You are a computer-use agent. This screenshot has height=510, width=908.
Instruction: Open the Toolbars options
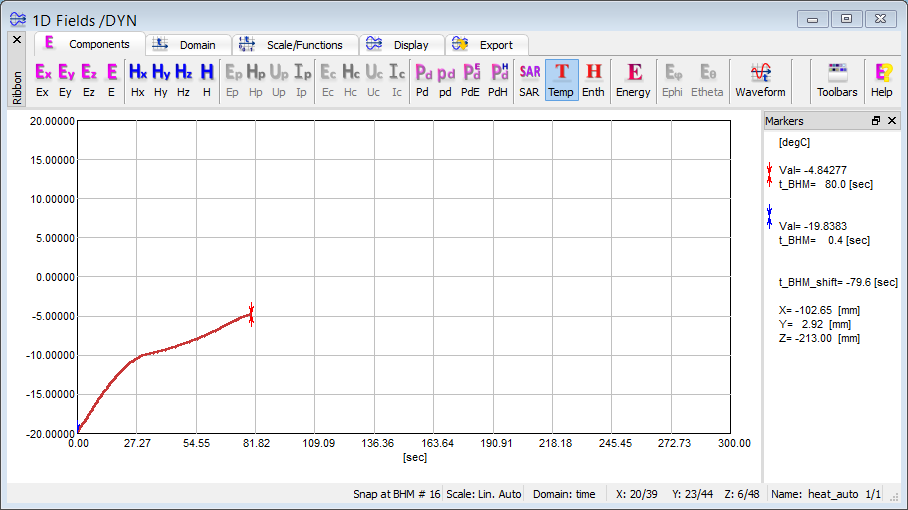[x=837, y=79]
